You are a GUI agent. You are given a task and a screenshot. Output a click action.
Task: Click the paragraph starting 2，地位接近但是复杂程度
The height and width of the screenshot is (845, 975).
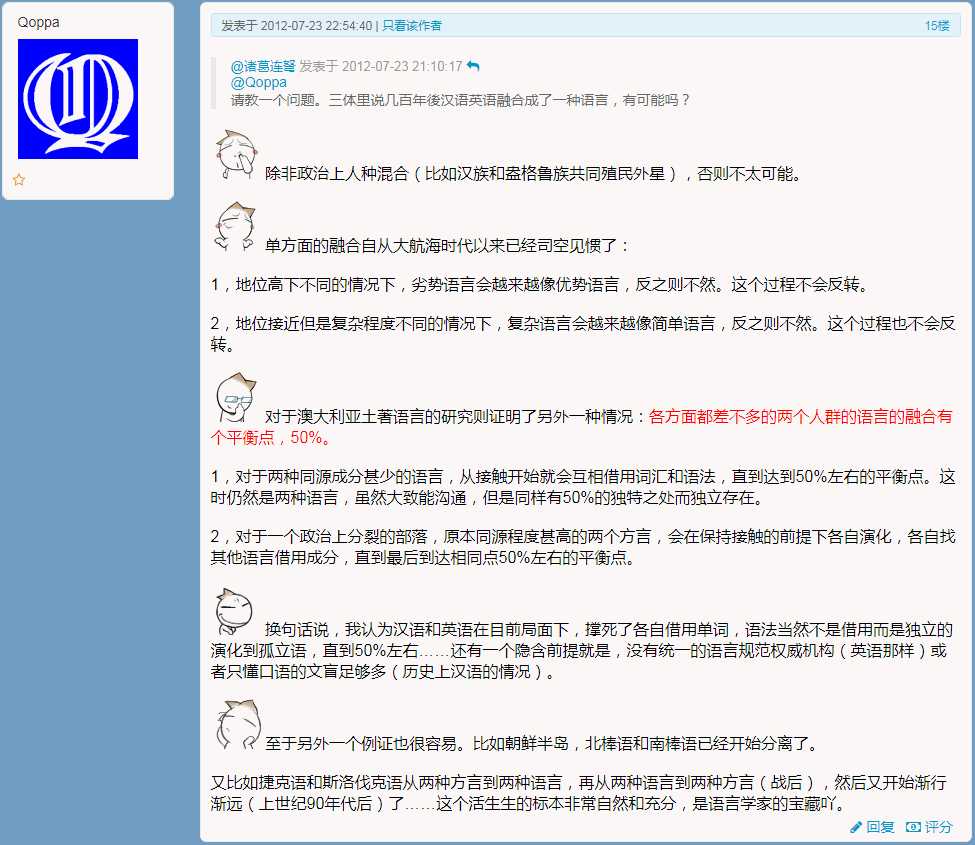[x=583, y=334]
